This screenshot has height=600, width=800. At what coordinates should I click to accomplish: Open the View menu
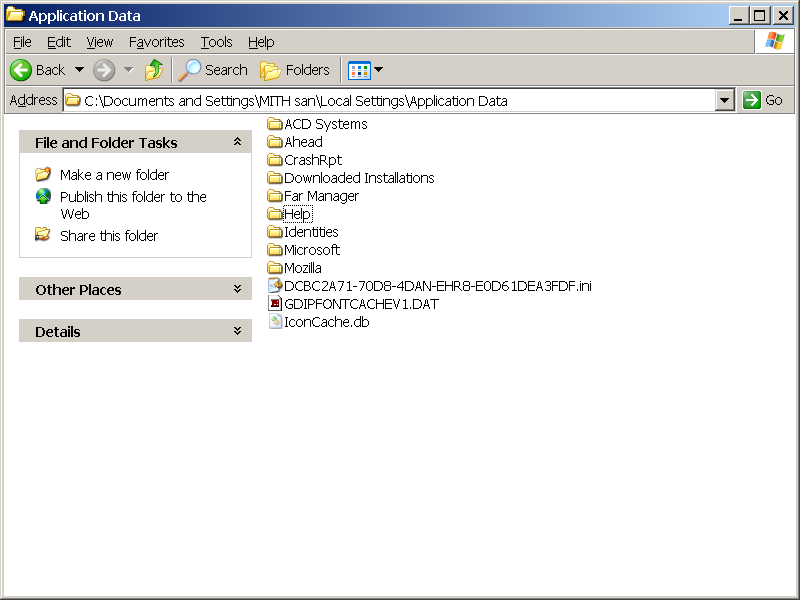point(99,42)
